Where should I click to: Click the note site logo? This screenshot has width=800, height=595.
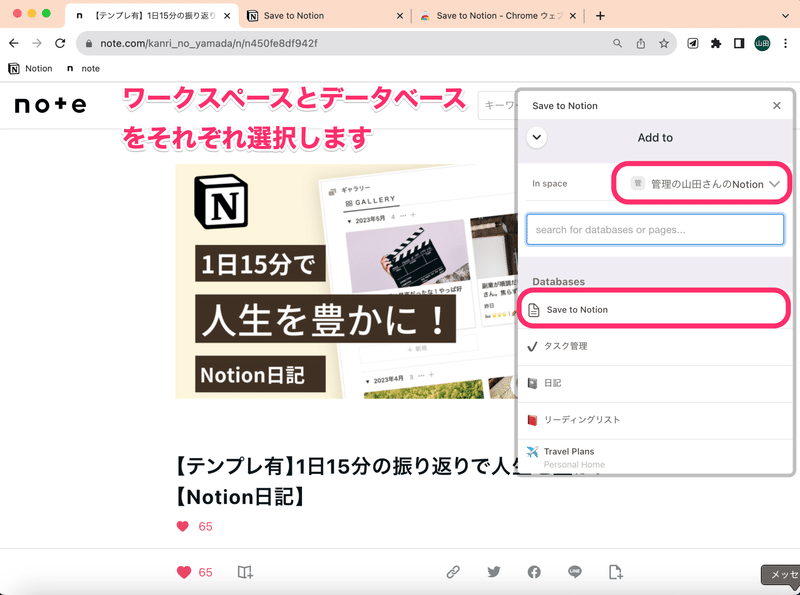point(51,105)
